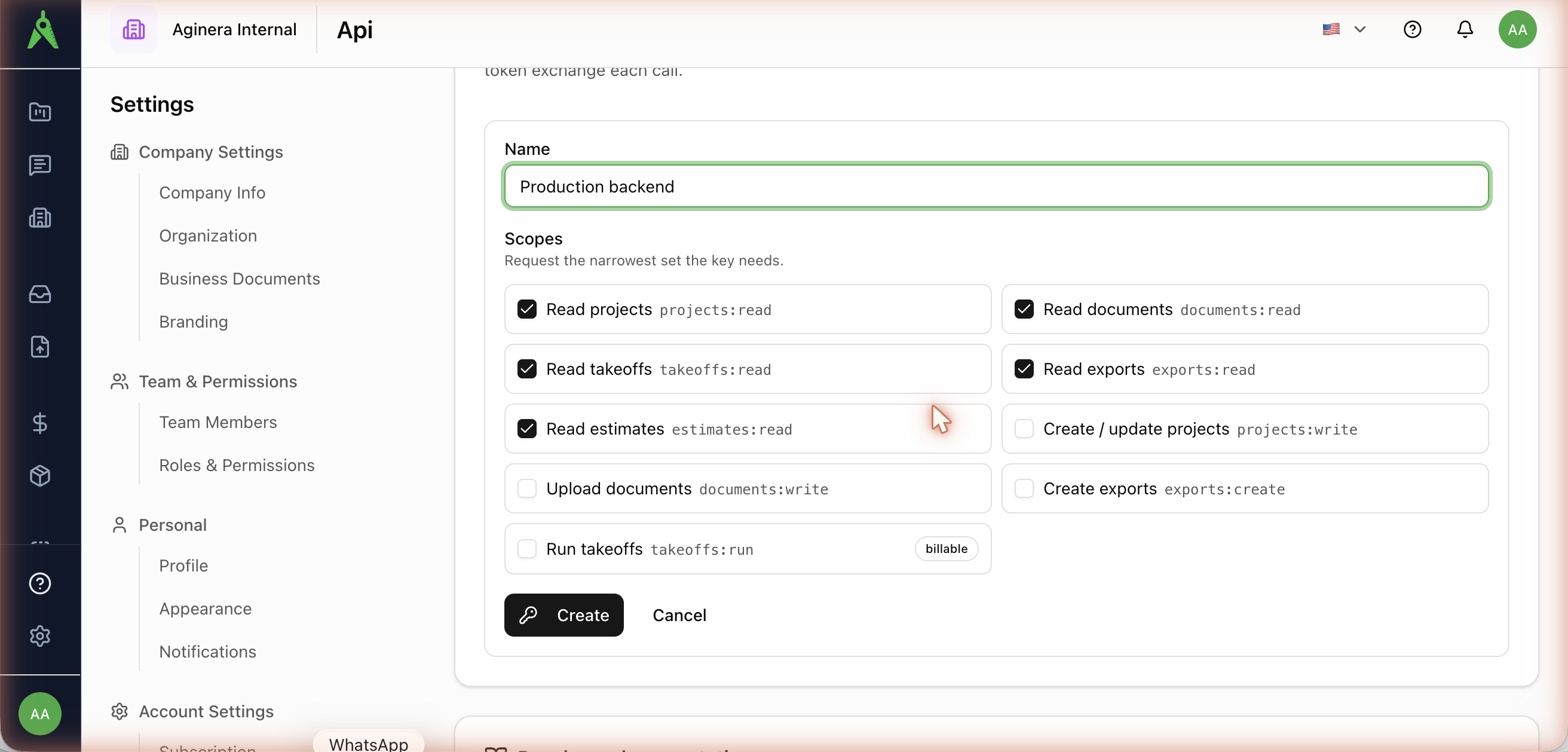The height and width of the screenshot is (752, 1568).
Task: Click the US flag language icon
Action: point(1331,29)
